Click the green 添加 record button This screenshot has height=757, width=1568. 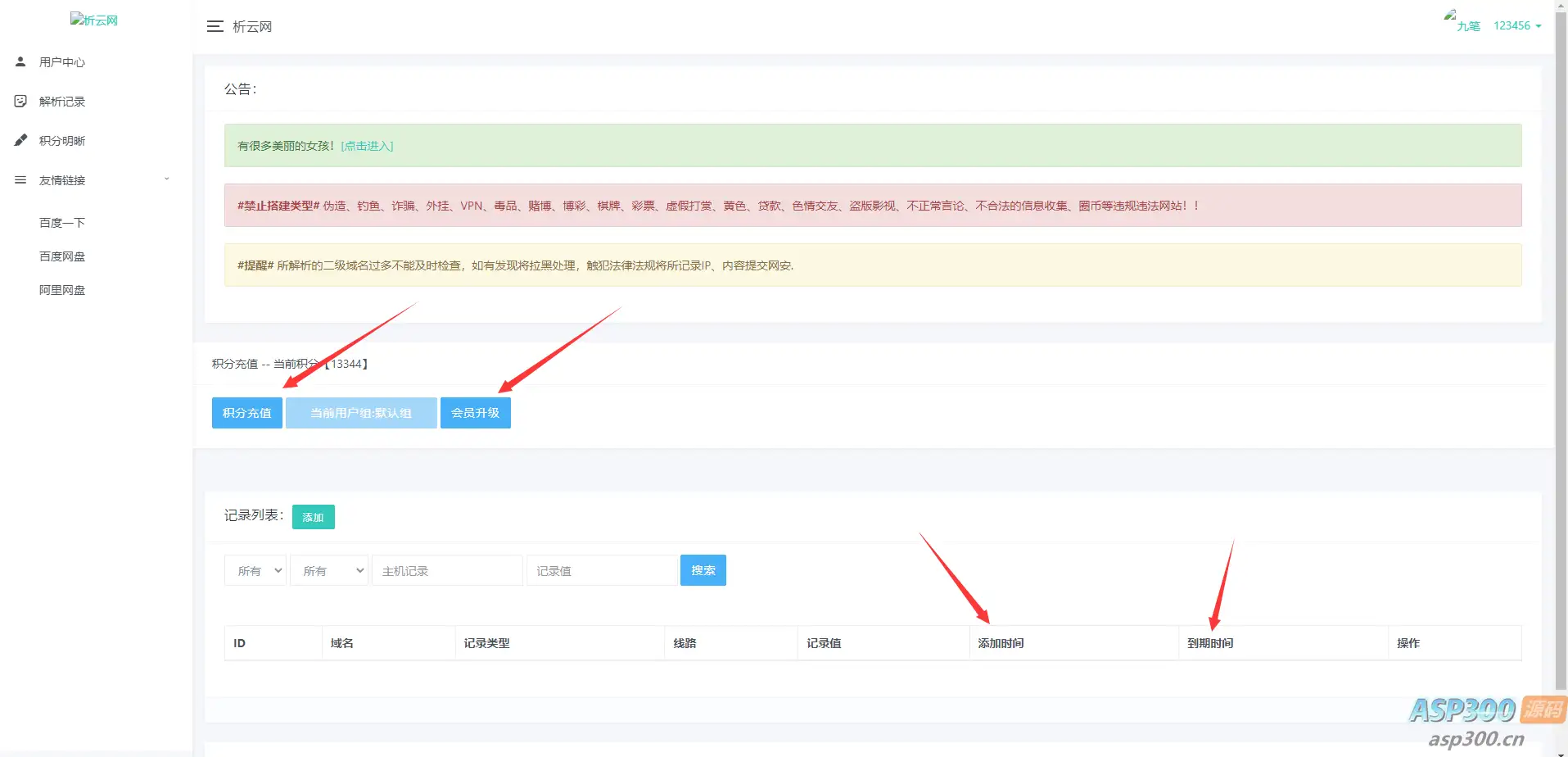coord(314,517)
